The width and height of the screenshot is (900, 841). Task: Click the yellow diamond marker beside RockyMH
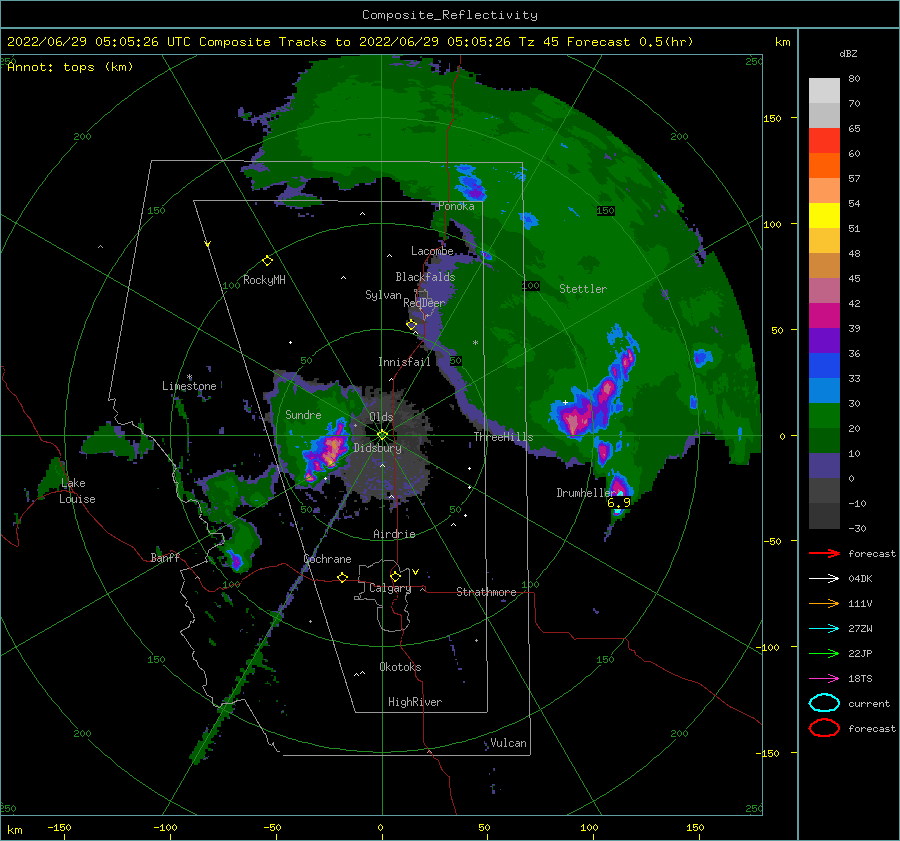point(267,261)
